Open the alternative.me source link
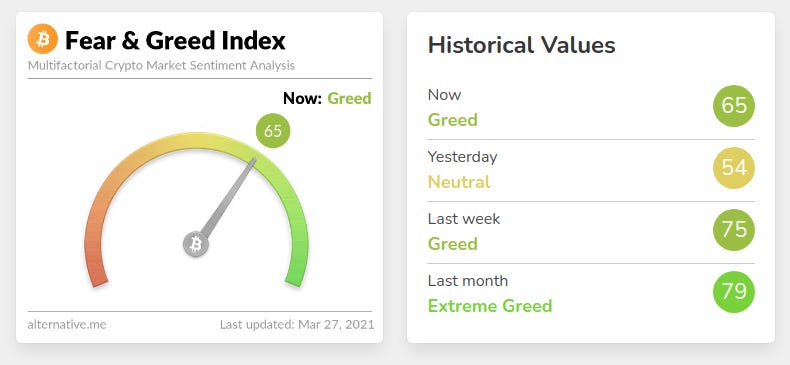The height and width of the screenshot is (365, 790). 67,324
